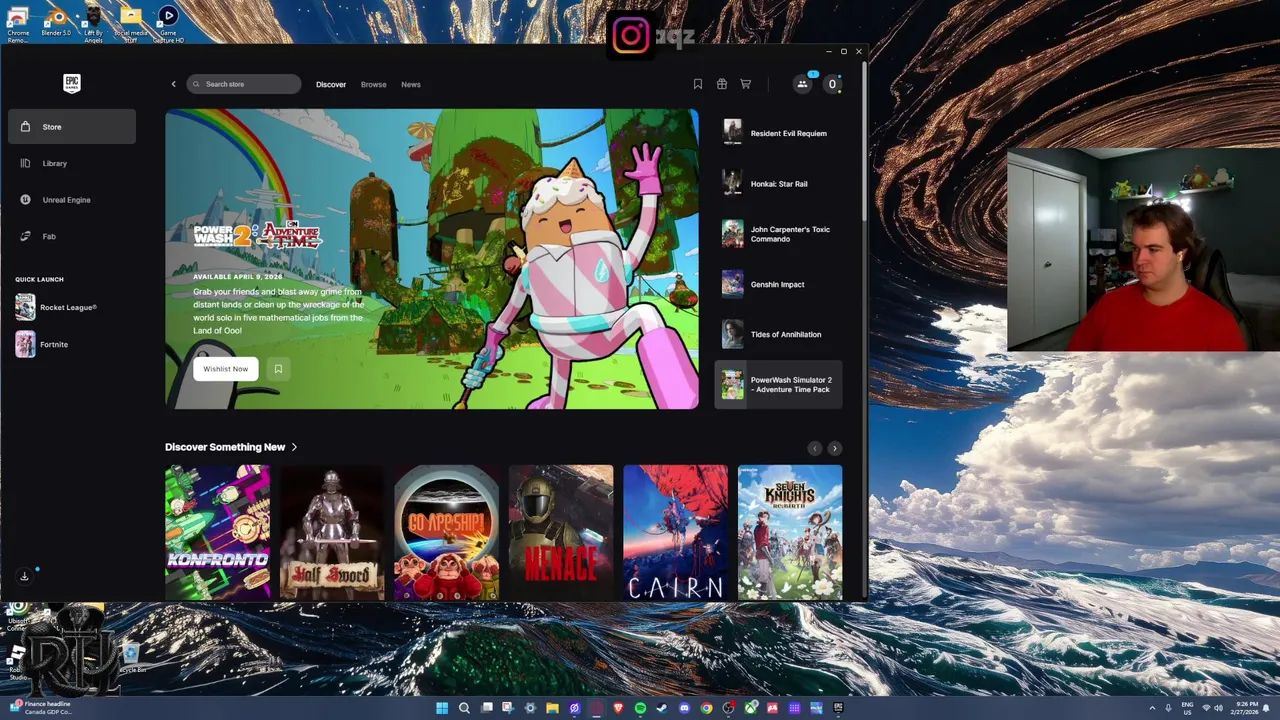Select Honkai: Star Rail in carousel list

tap(779, 184)
